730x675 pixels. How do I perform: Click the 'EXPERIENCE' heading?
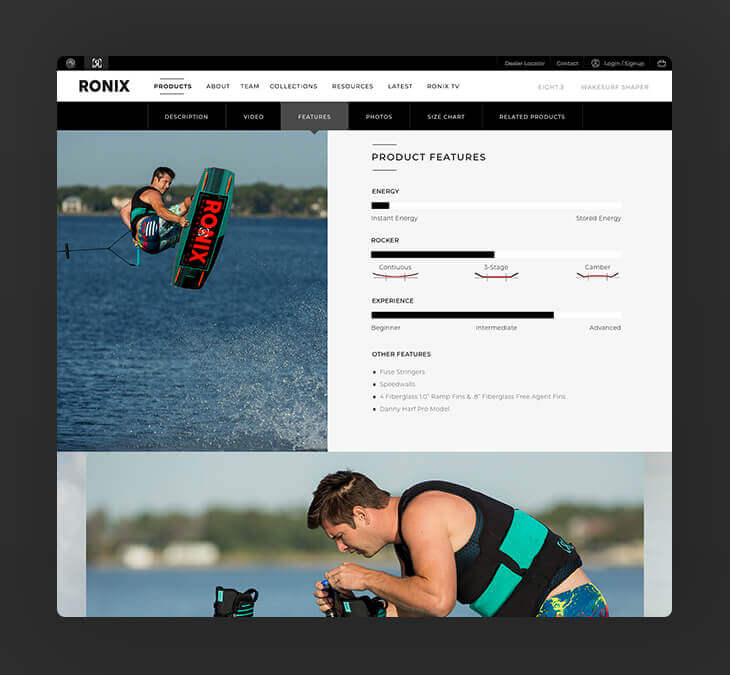click(x=392, y=301)
